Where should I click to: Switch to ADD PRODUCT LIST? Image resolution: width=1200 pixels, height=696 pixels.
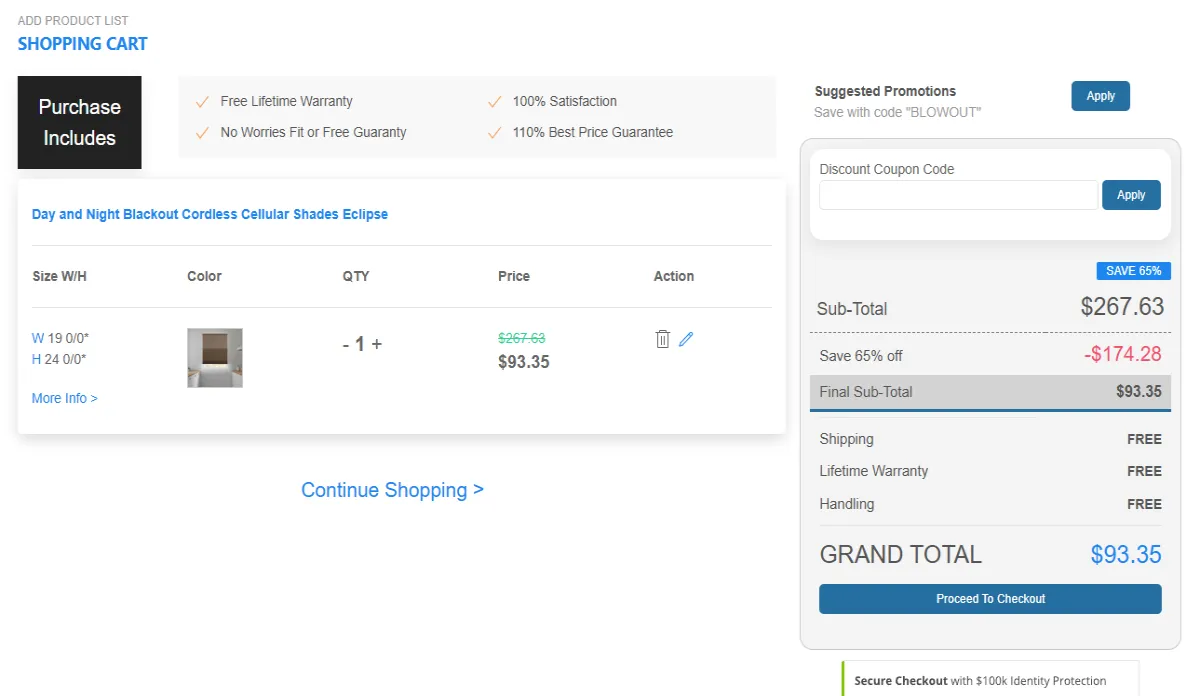[x=73, y=20]
